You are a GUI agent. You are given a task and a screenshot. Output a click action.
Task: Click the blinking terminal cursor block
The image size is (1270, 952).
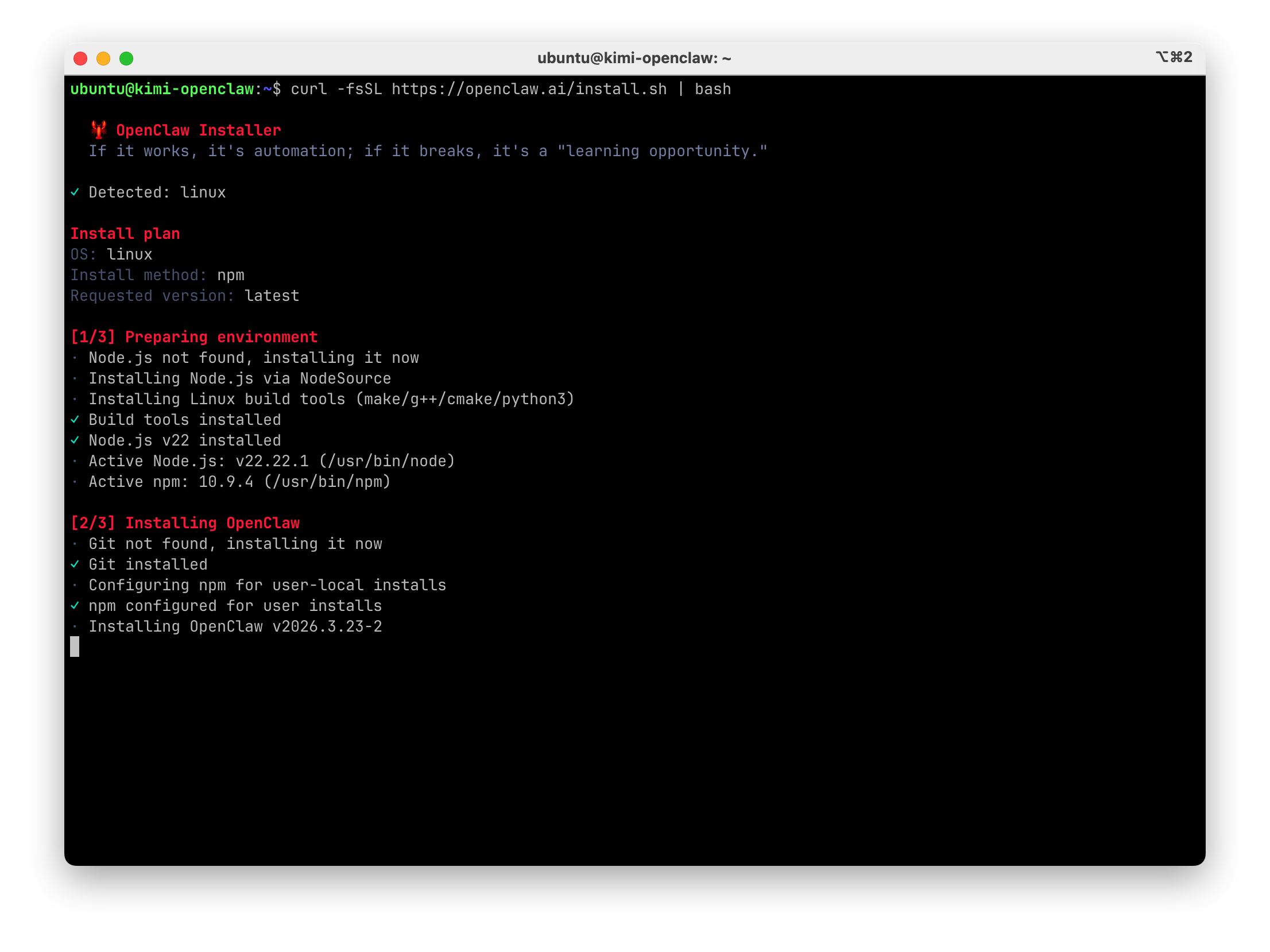pos(75,647)
